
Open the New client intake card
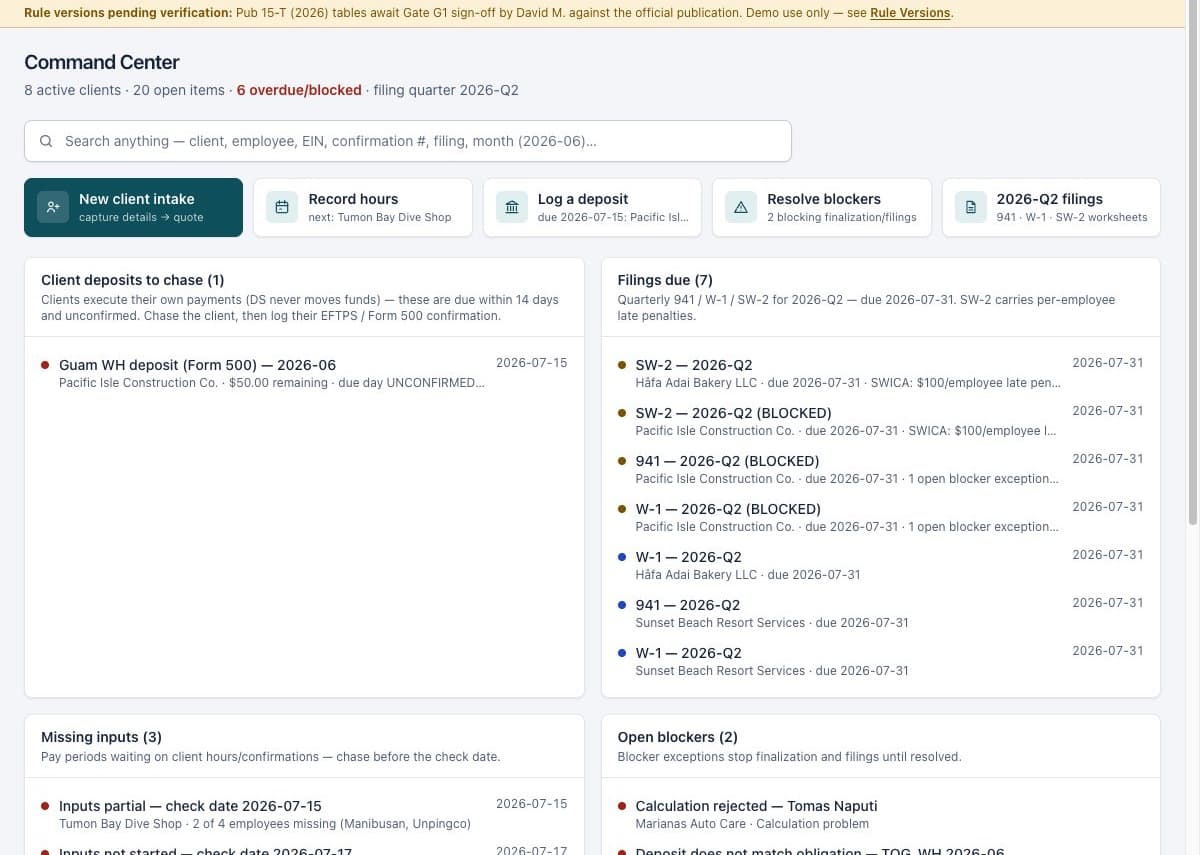pos(133,207)
